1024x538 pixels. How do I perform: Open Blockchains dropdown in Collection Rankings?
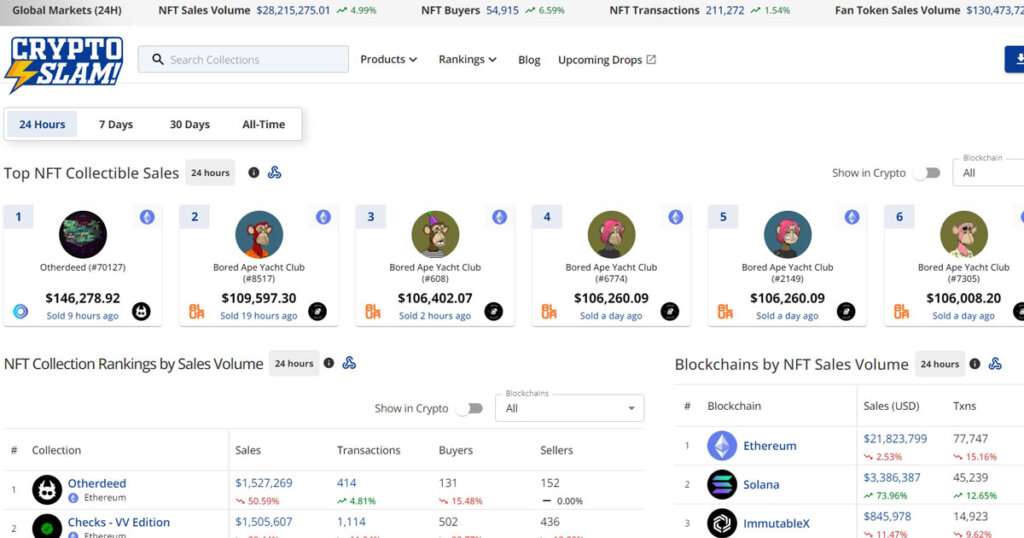(x=569, y=408)
